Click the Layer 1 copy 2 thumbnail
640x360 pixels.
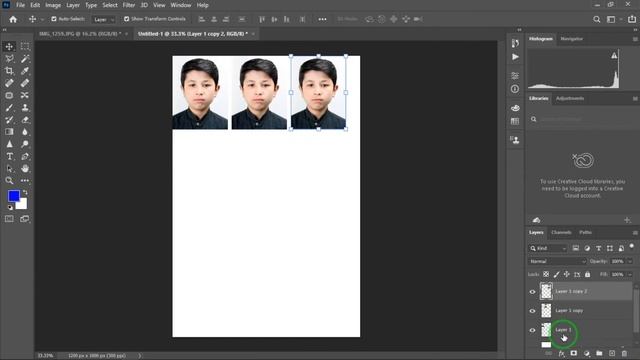[x=546, y=291]
